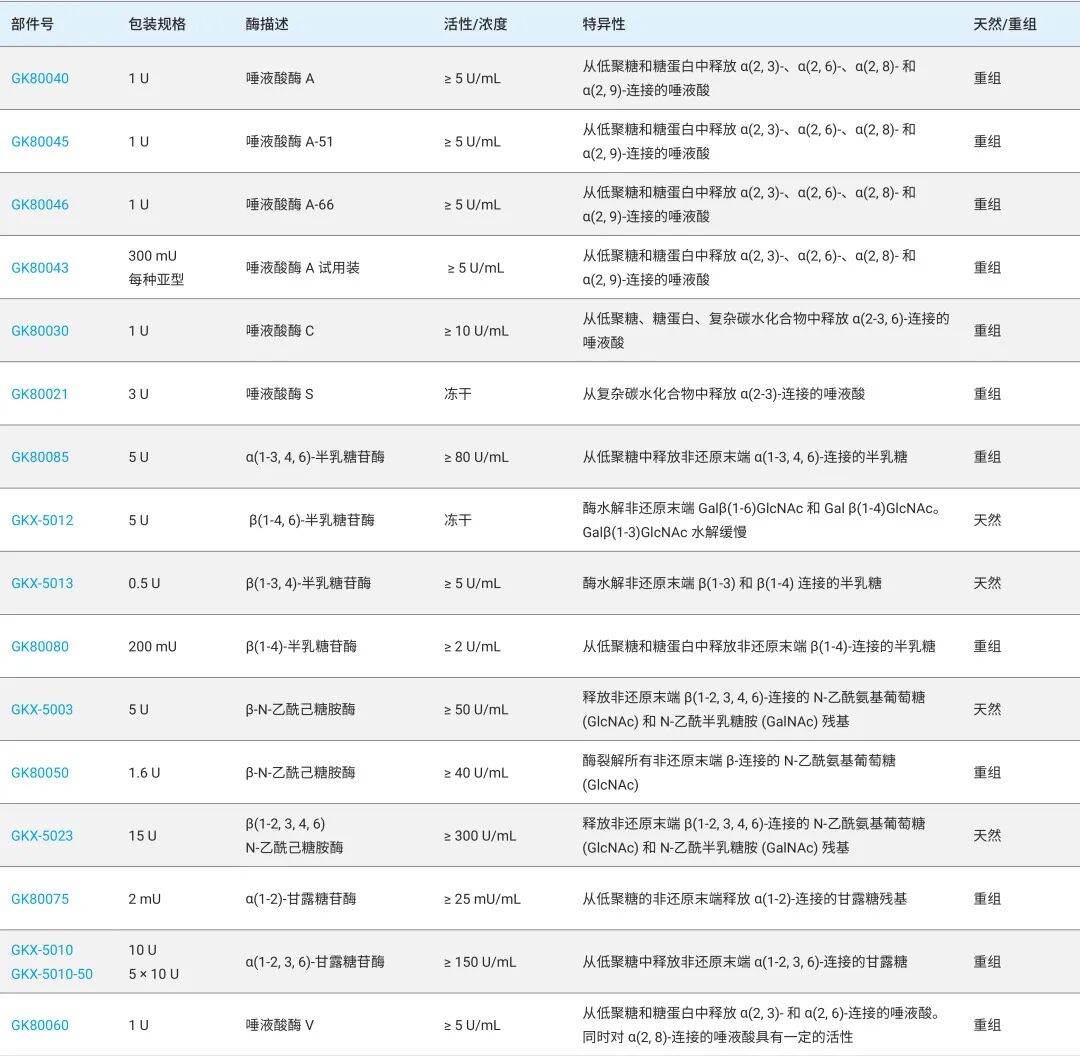The width and height of the screenshot is (1080, 1056).
Task: Click the ≥ 150 U/mL activity value
Action: pos(480,962)
